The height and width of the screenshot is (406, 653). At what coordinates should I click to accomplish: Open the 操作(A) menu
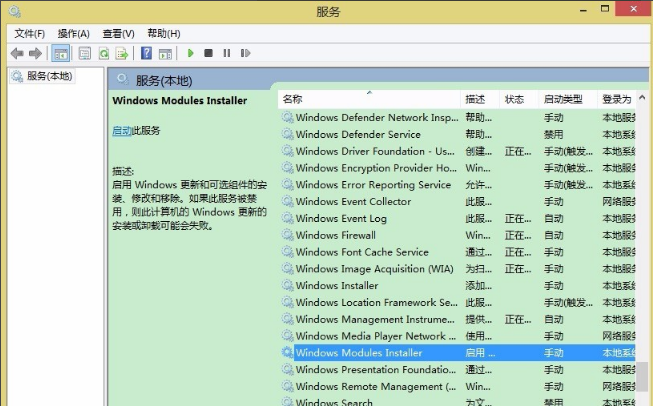tap(73, 33)
